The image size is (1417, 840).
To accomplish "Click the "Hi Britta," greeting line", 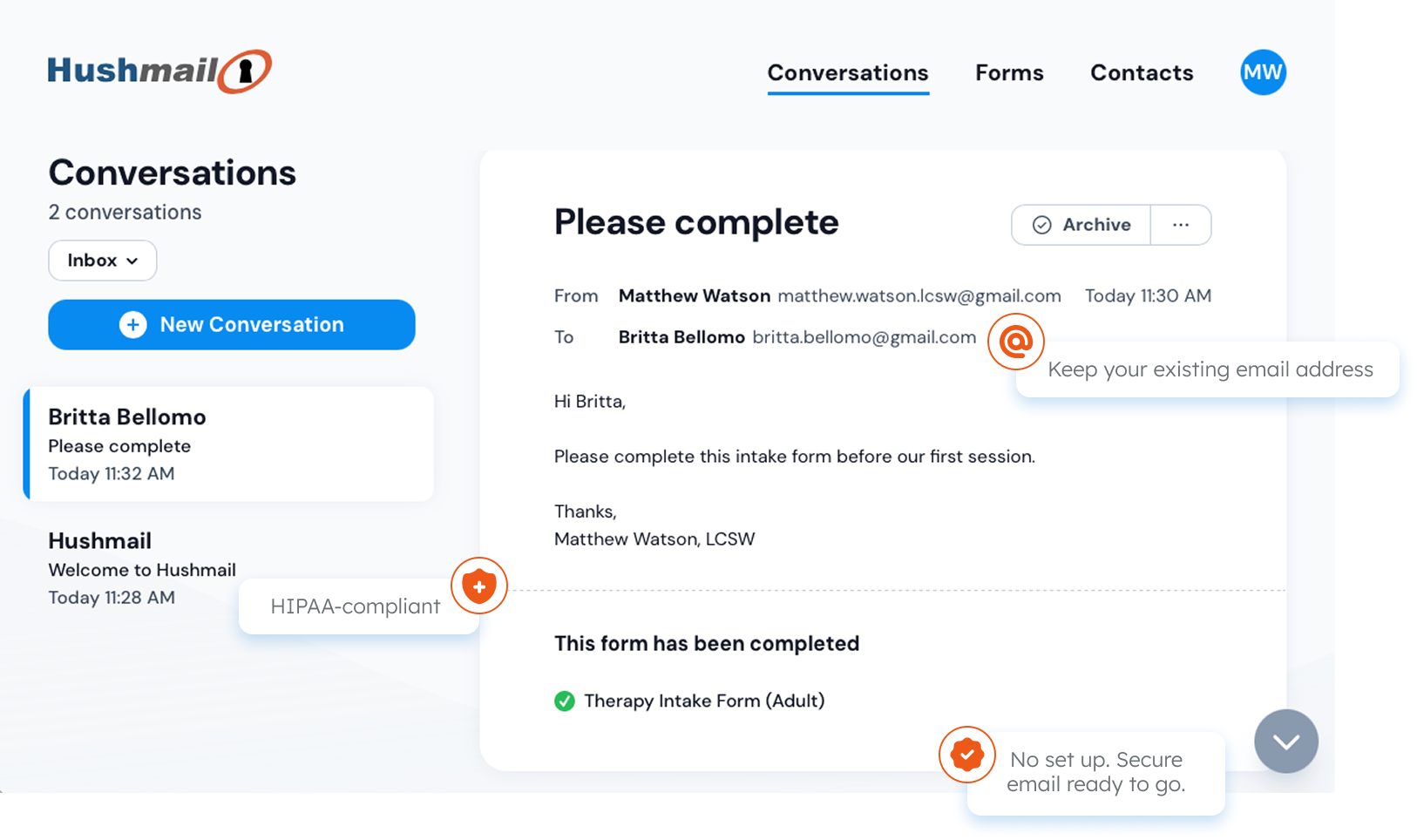I will click(x=590, y=402).
